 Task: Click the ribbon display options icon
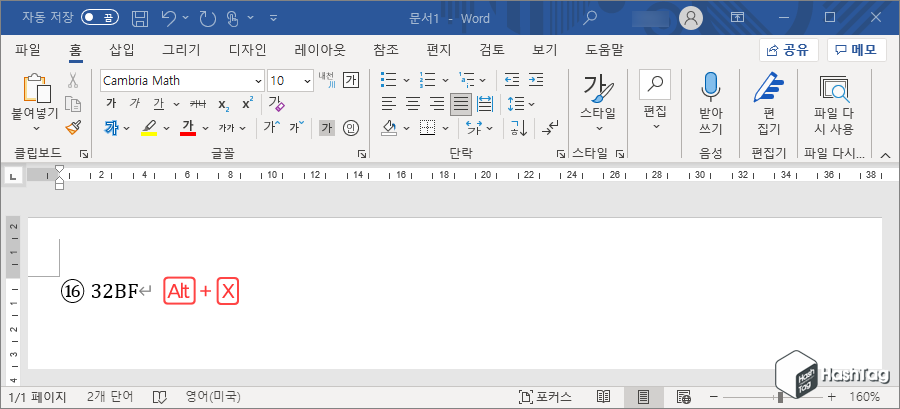[738, 18]
